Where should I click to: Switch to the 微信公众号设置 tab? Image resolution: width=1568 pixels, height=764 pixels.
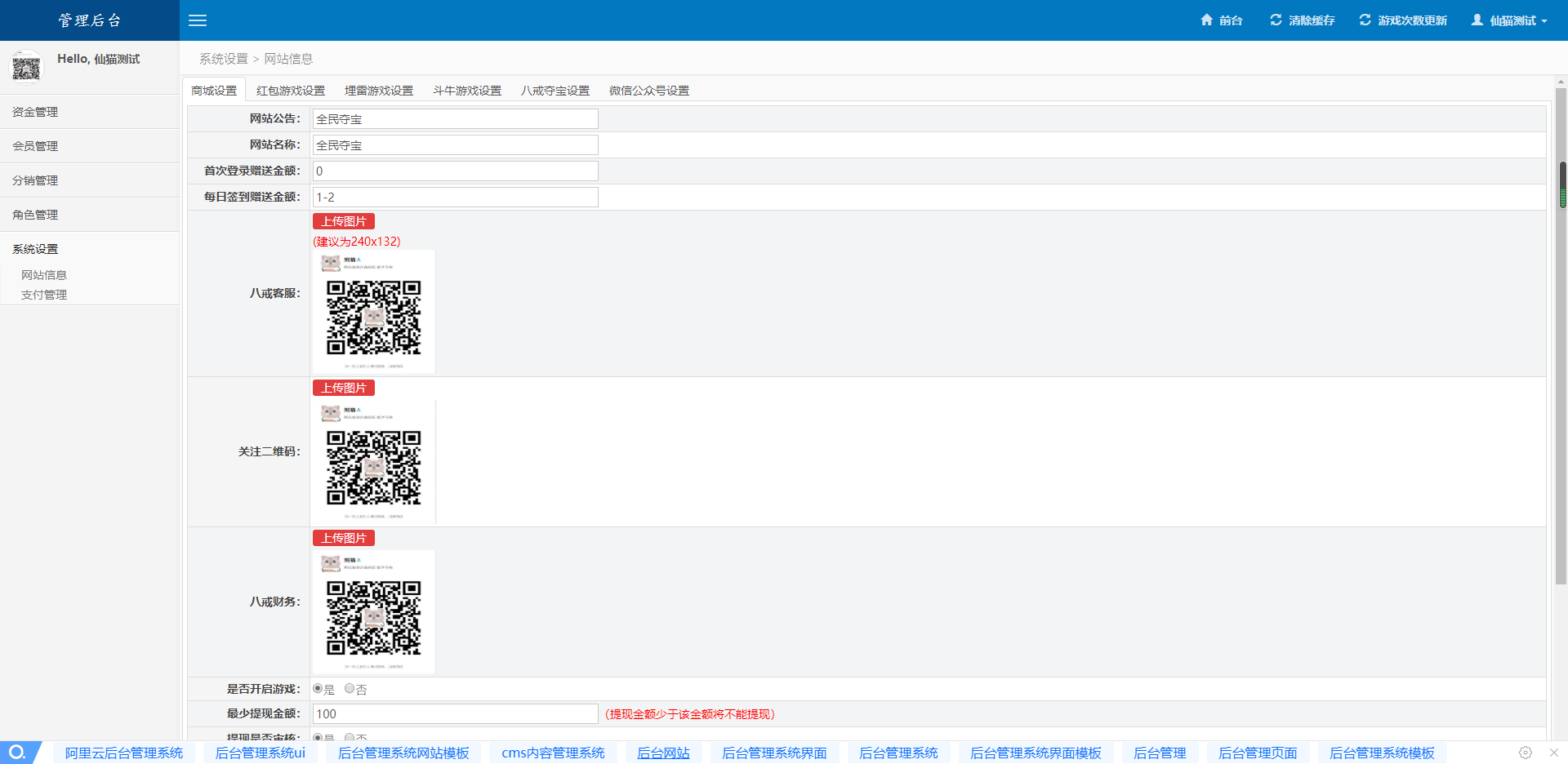649,91
